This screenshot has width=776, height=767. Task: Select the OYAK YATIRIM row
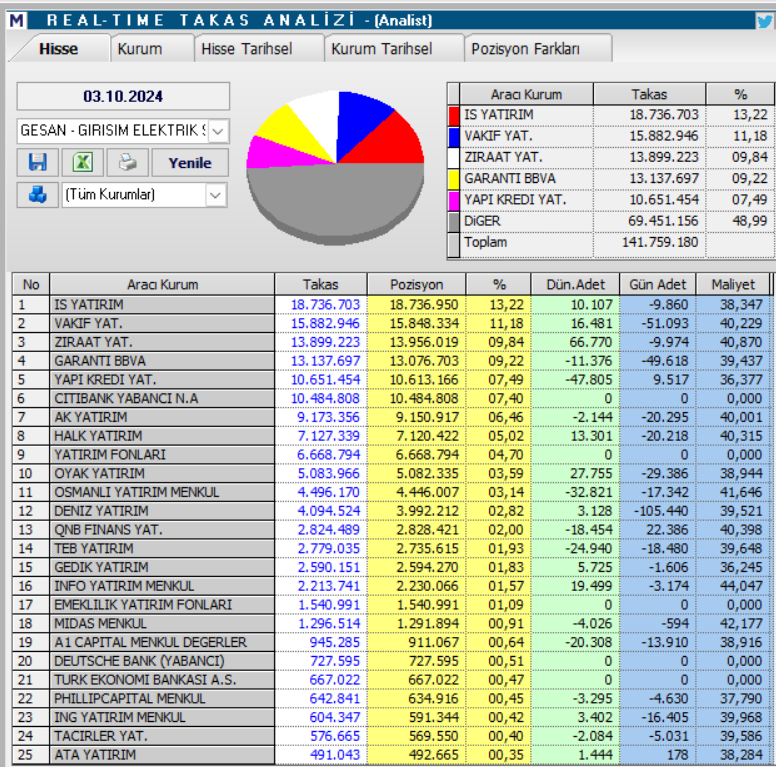[x=391, y=474]
